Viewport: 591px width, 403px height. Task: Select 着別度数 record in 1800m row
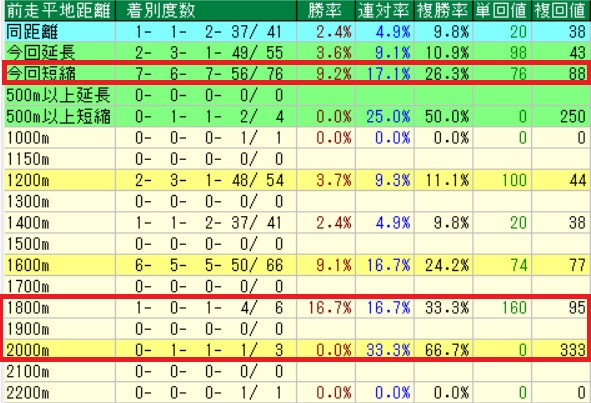[x=209, y=308]
